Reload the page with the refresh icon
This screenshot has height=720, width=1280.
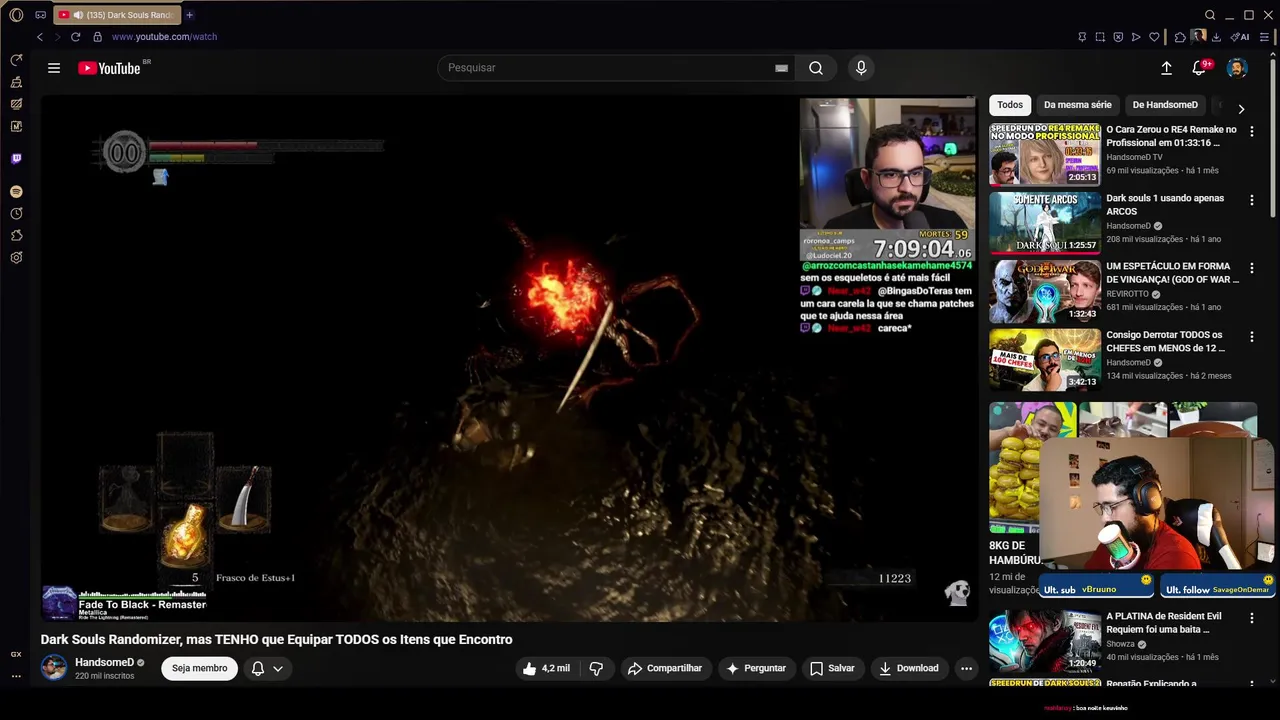(x=75, y=37)
